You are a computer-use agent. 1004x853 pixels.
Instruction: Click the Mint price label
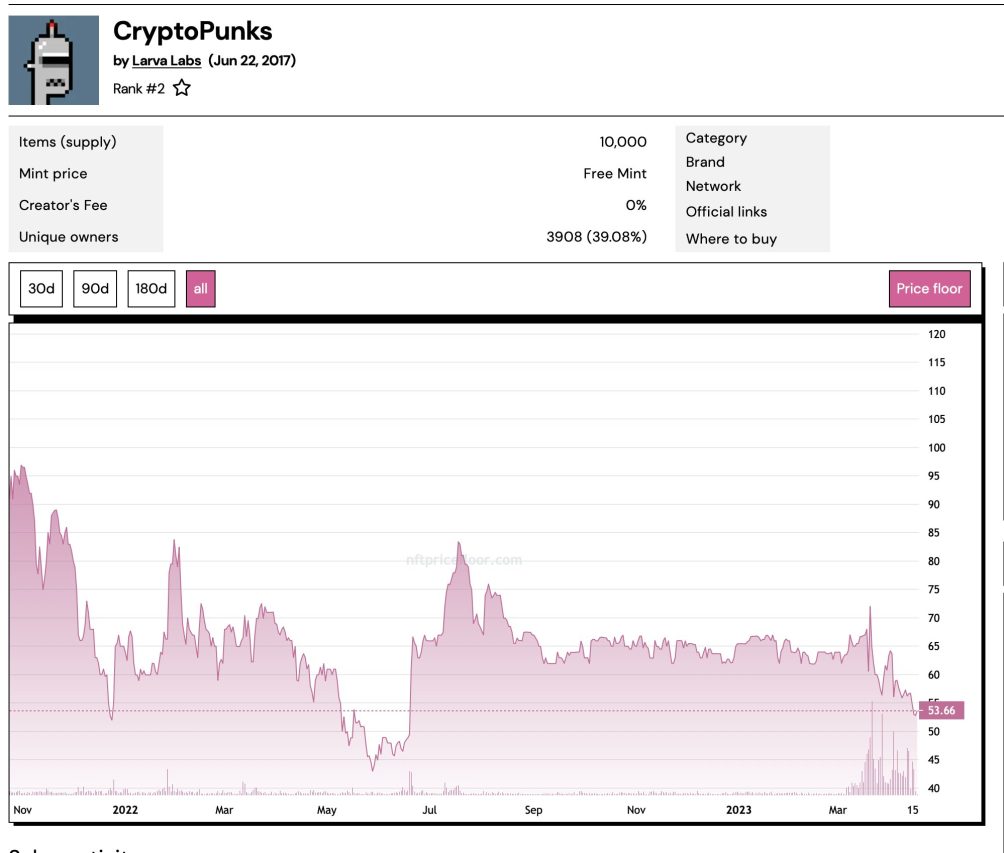point(53,174)
